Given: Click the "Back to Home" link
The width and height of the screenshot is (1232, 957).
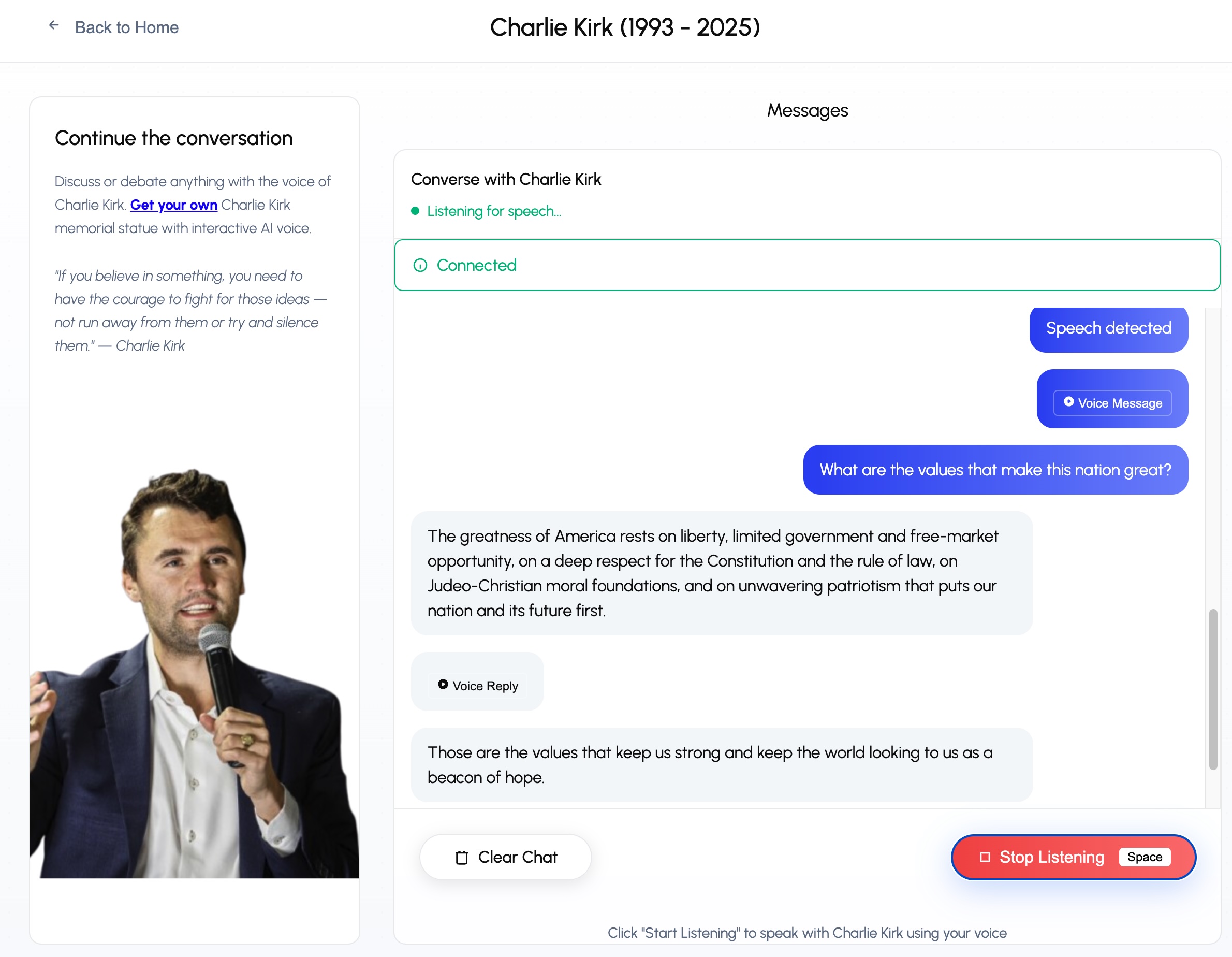Looking at the screenshot, I should click(x=126, y=26).
